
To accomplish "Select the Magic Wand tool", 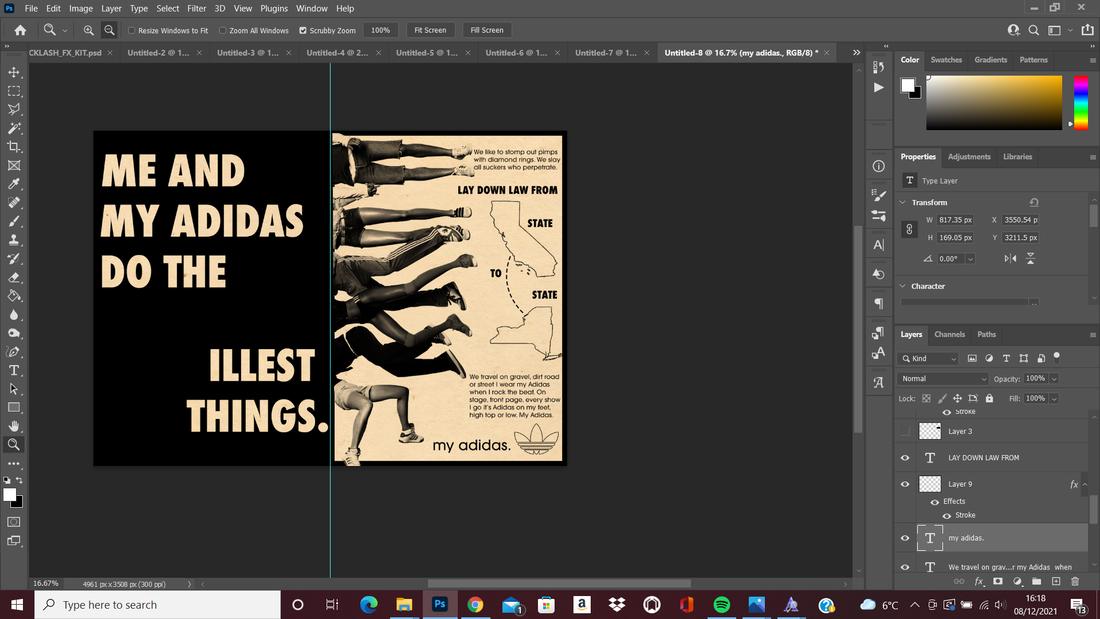I will click(14, 128).
